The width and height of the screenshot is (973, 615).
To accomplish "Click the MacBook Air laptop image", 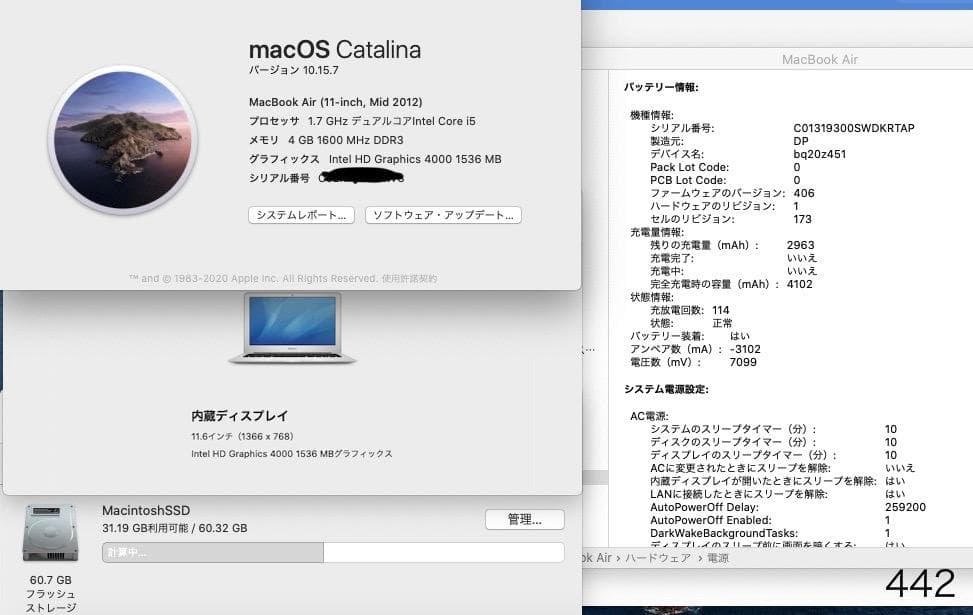I will coord(292,328).
